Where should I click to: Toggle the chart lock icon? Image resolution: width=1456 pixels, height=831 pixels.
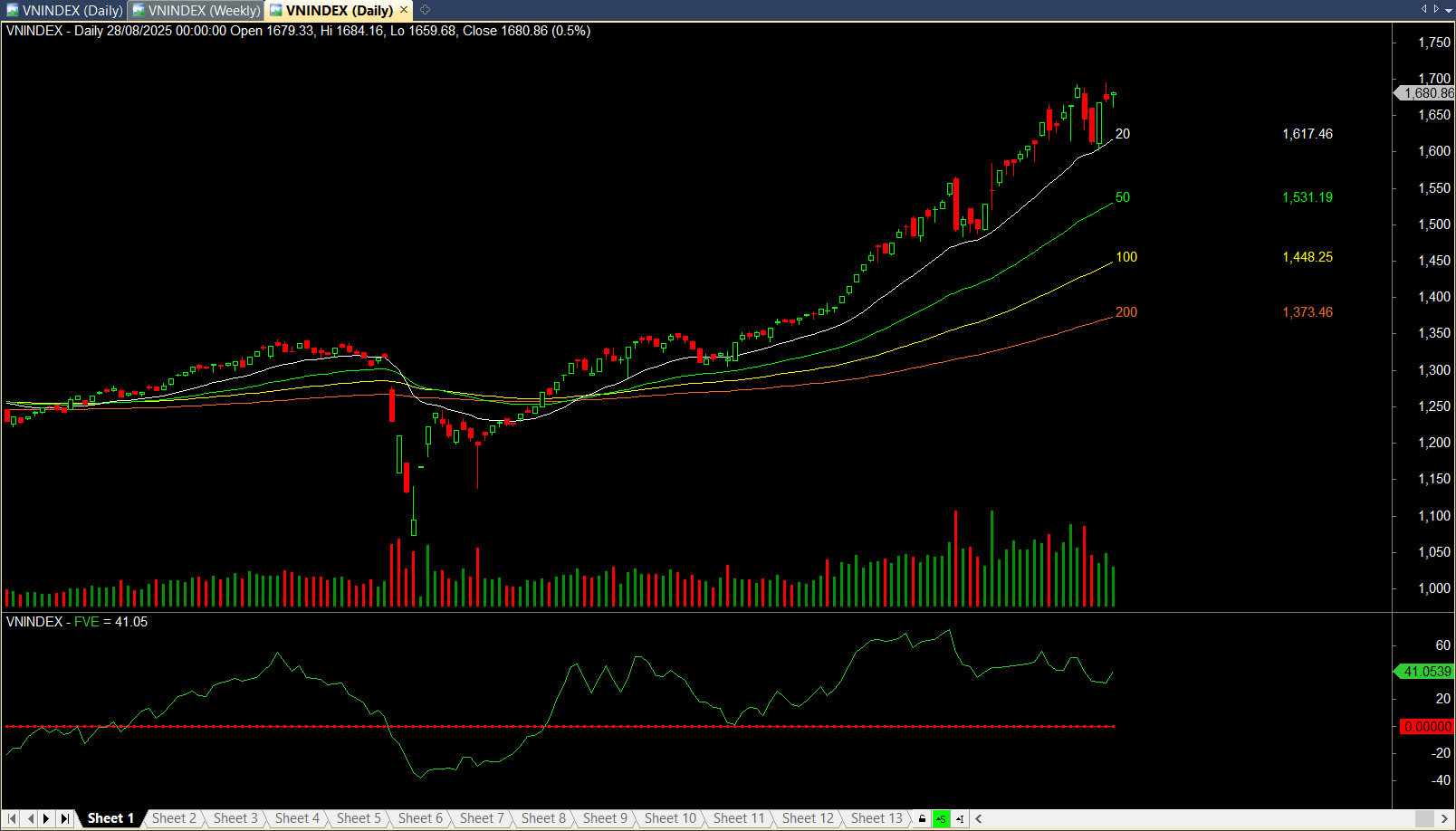922,818
